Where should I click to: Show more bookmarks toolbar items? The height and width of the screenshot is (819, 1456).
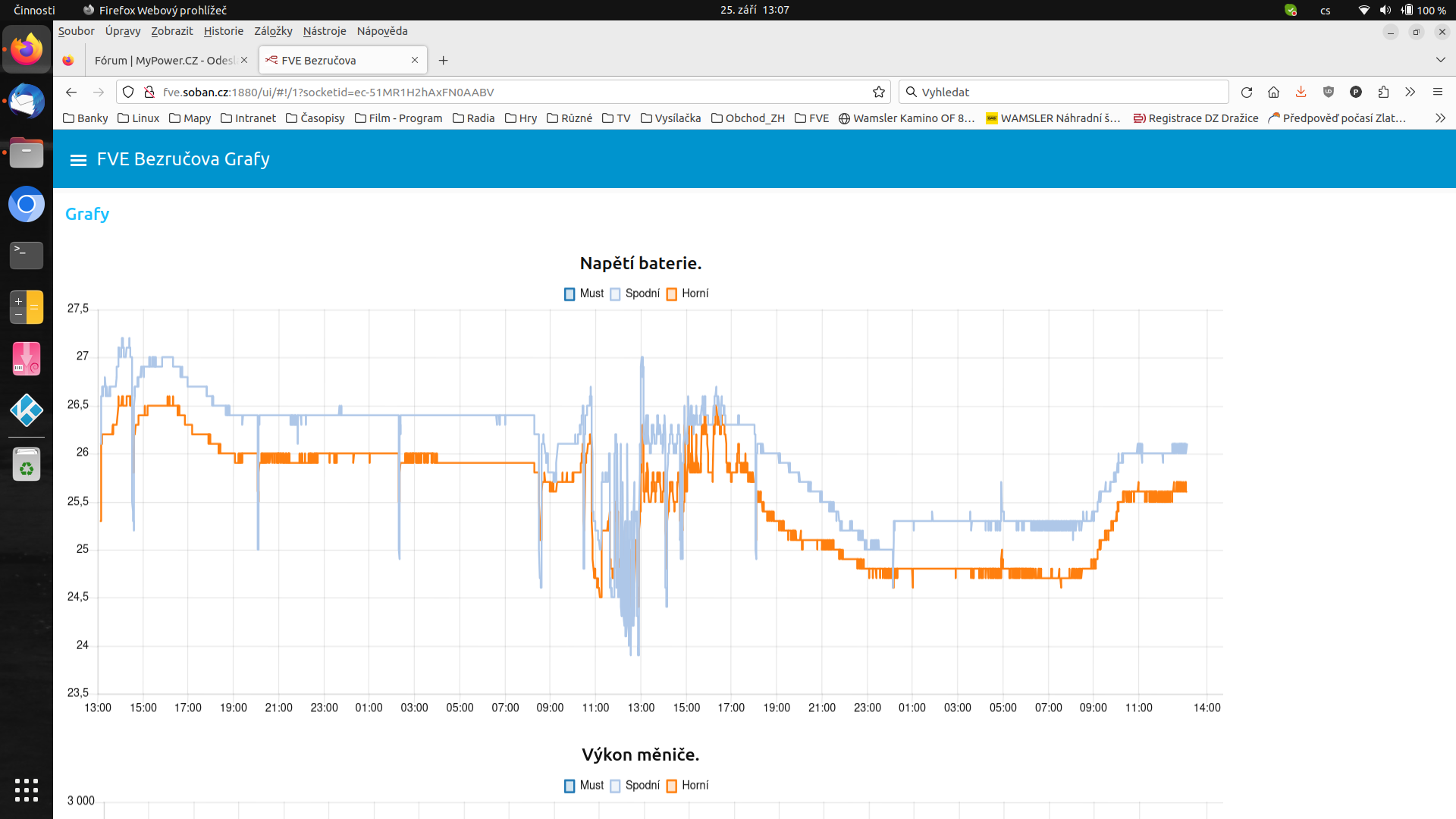pyautogui.click(x=1440, y=118)
